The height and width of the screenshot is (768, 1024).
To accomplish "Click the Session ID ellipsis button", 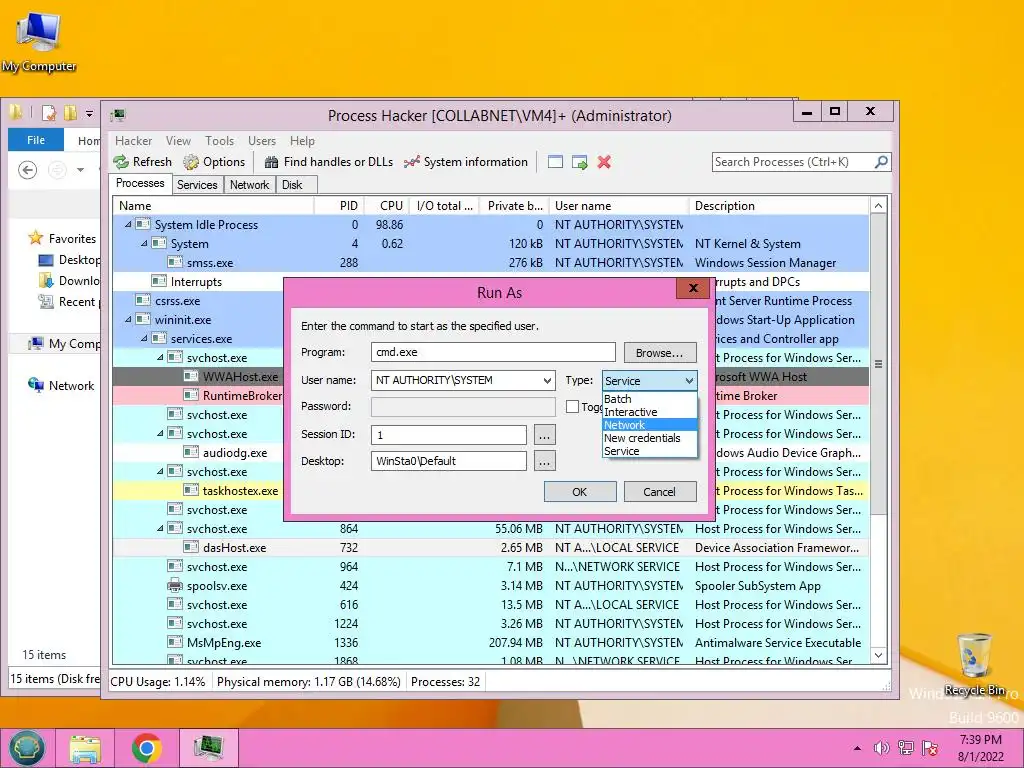I will click(x=545, y=434).
